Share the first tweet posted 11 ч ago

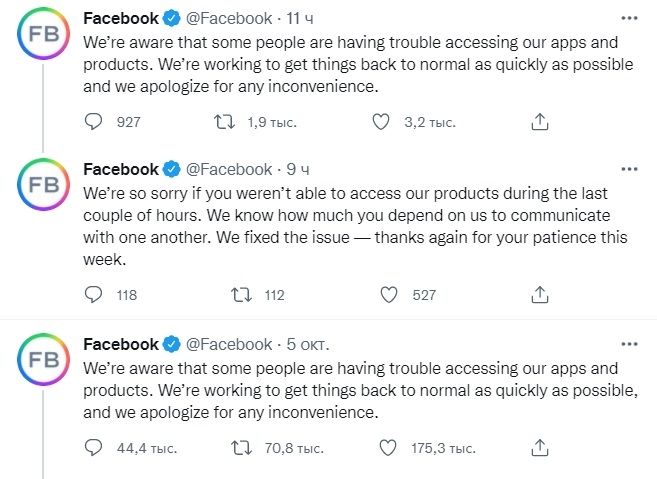[539, 122]
